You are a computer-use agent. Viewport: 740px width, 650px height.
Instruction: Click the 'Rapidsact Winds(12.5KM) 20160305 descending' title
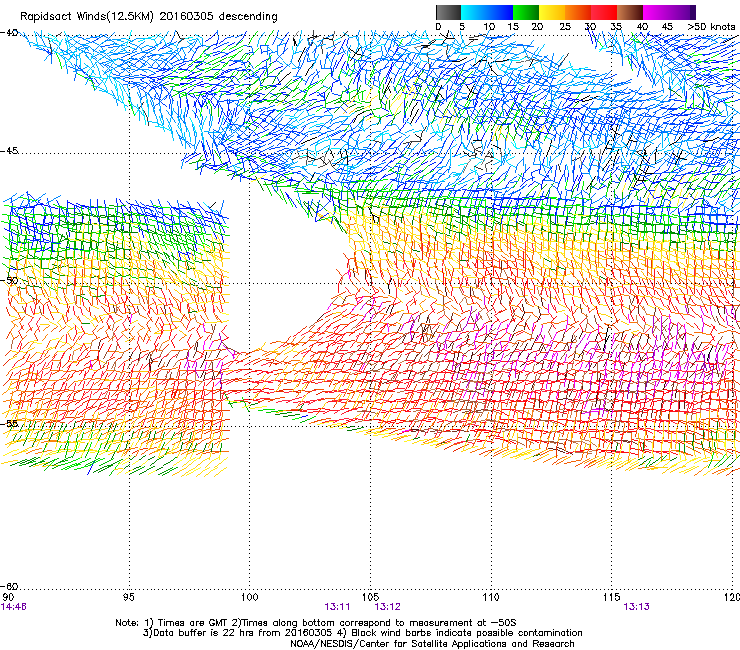point(149,17)
